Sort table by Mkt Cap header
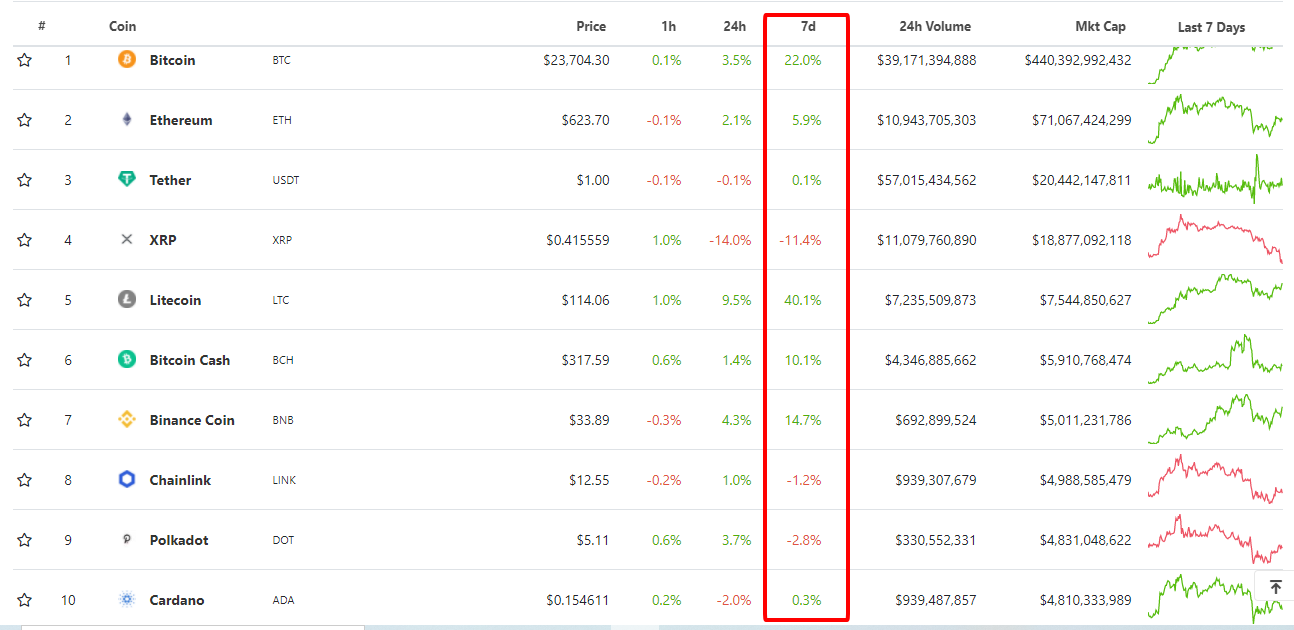The width and height of the screenshot is (1294, 630). click(x=1103, y=27)
